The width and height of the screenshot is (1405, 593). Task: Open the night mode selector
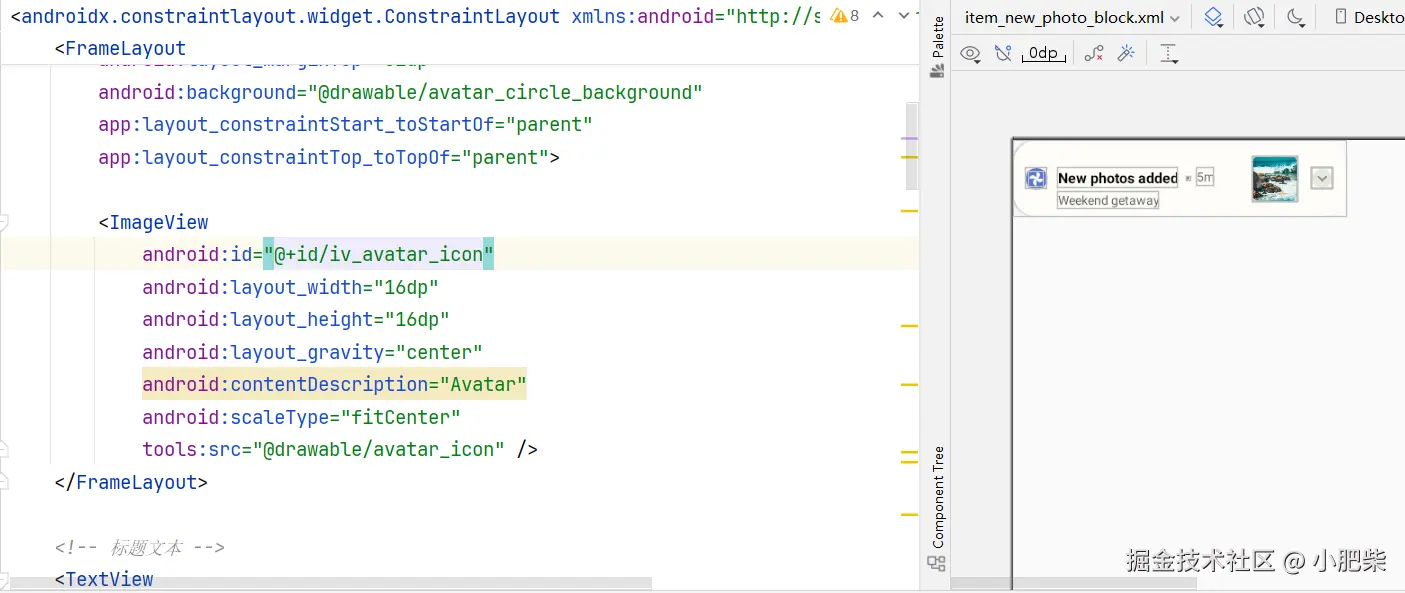(1297, 17)
